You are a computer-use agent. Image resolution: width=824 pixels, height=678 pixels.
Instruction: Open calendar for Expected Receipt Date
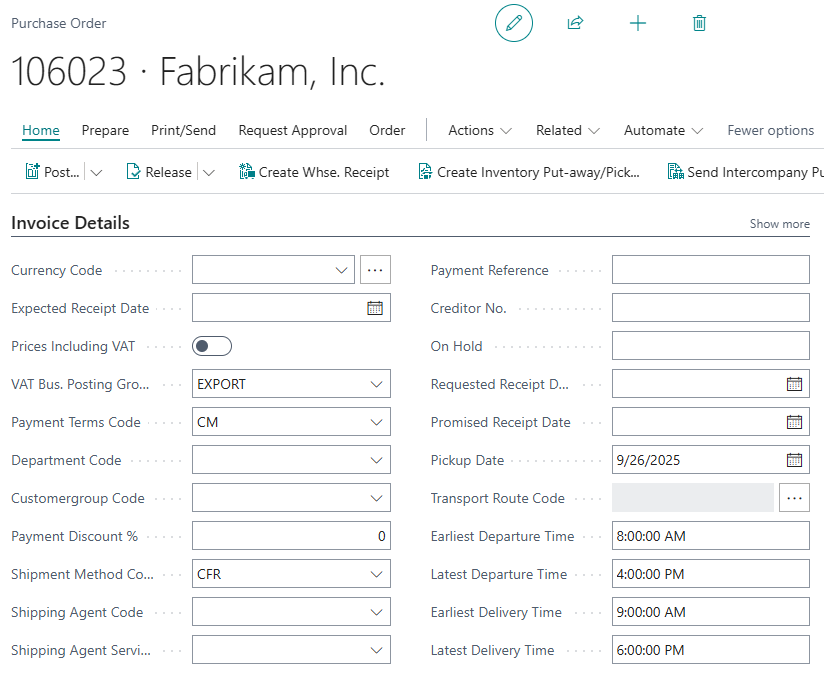point(375,308)
